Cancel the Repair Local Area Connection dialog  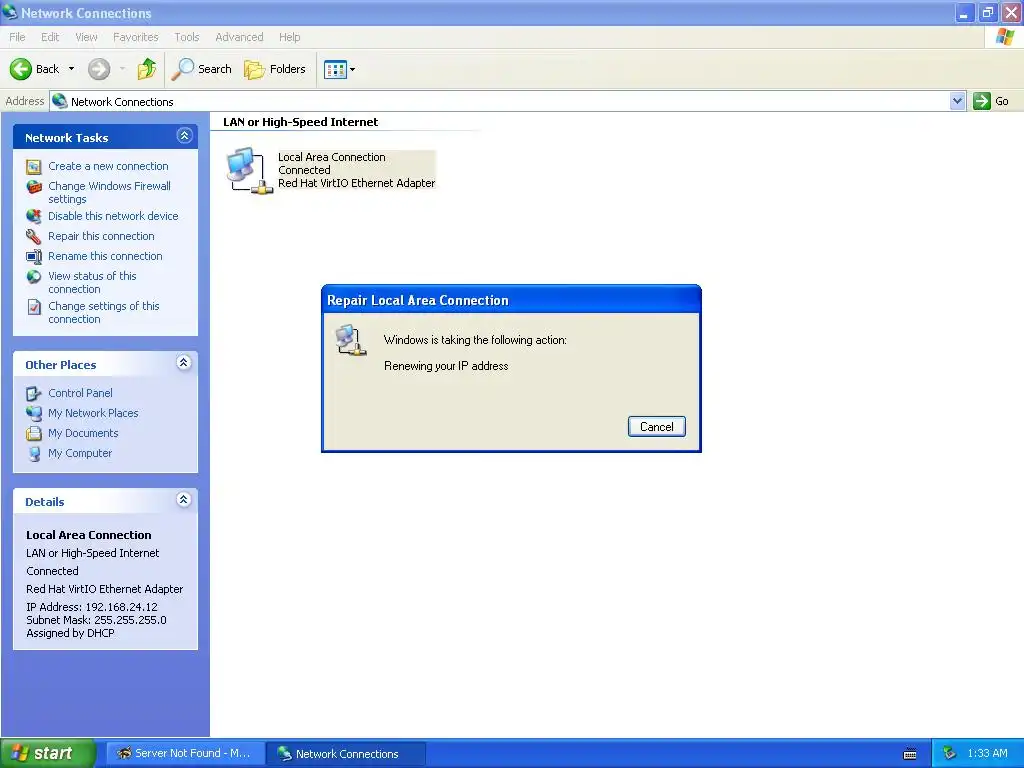click(656, 426)
